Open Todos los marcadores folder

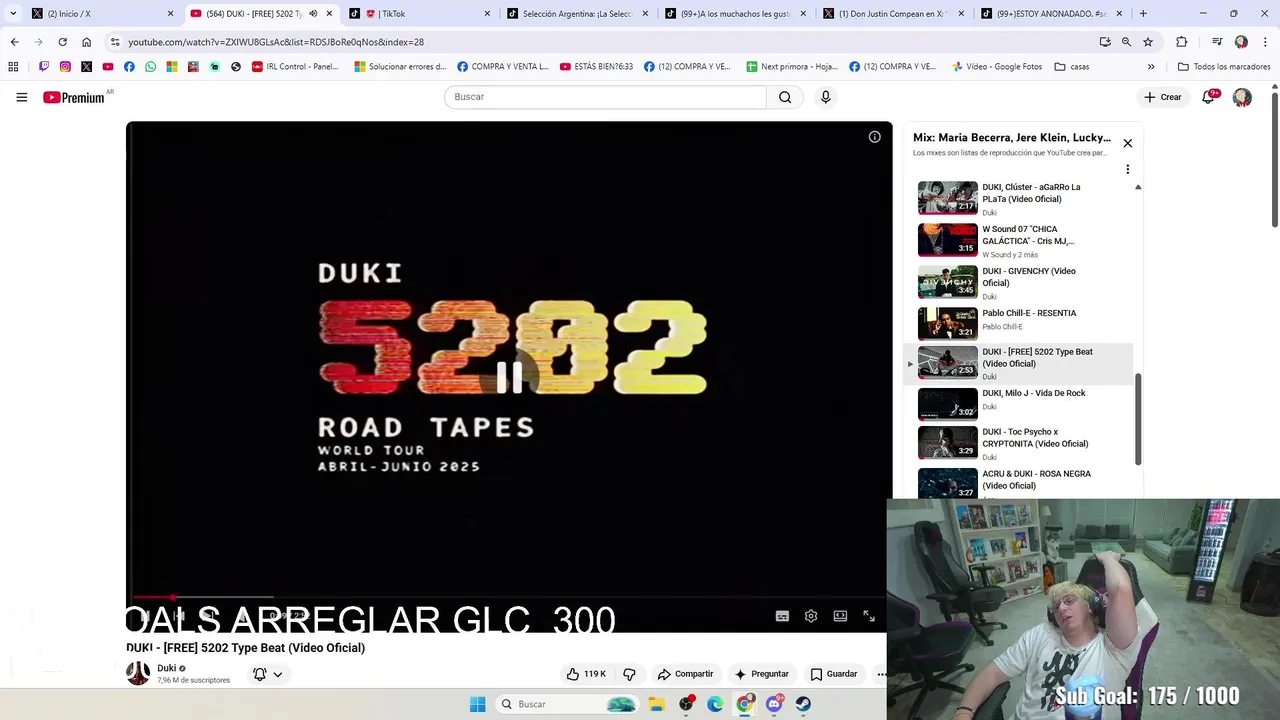coord(1224,67)
